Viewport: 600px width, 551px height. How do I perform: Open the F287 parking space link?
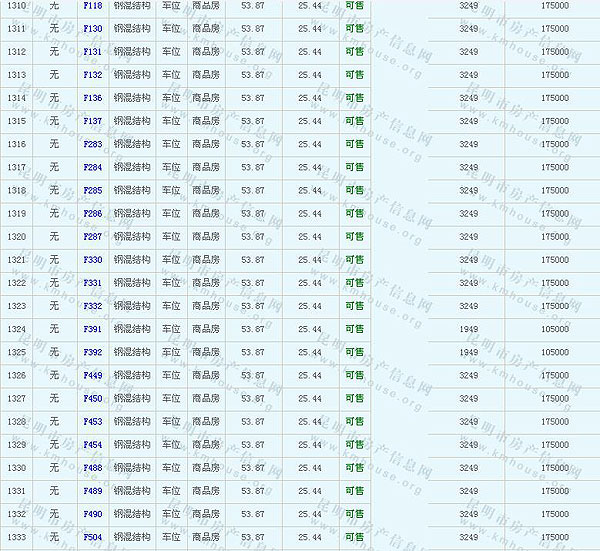(x=93, y=236)
